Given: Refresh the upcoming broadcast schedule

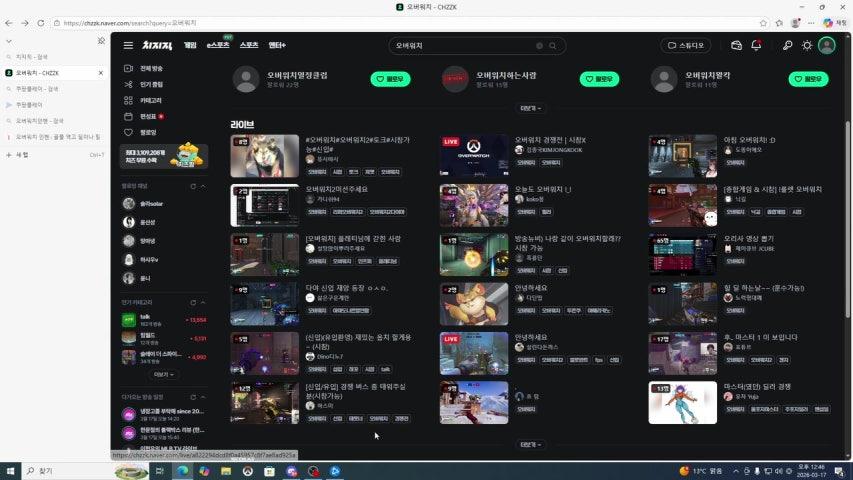Looking at the screenshot, I should pos(193,397).
